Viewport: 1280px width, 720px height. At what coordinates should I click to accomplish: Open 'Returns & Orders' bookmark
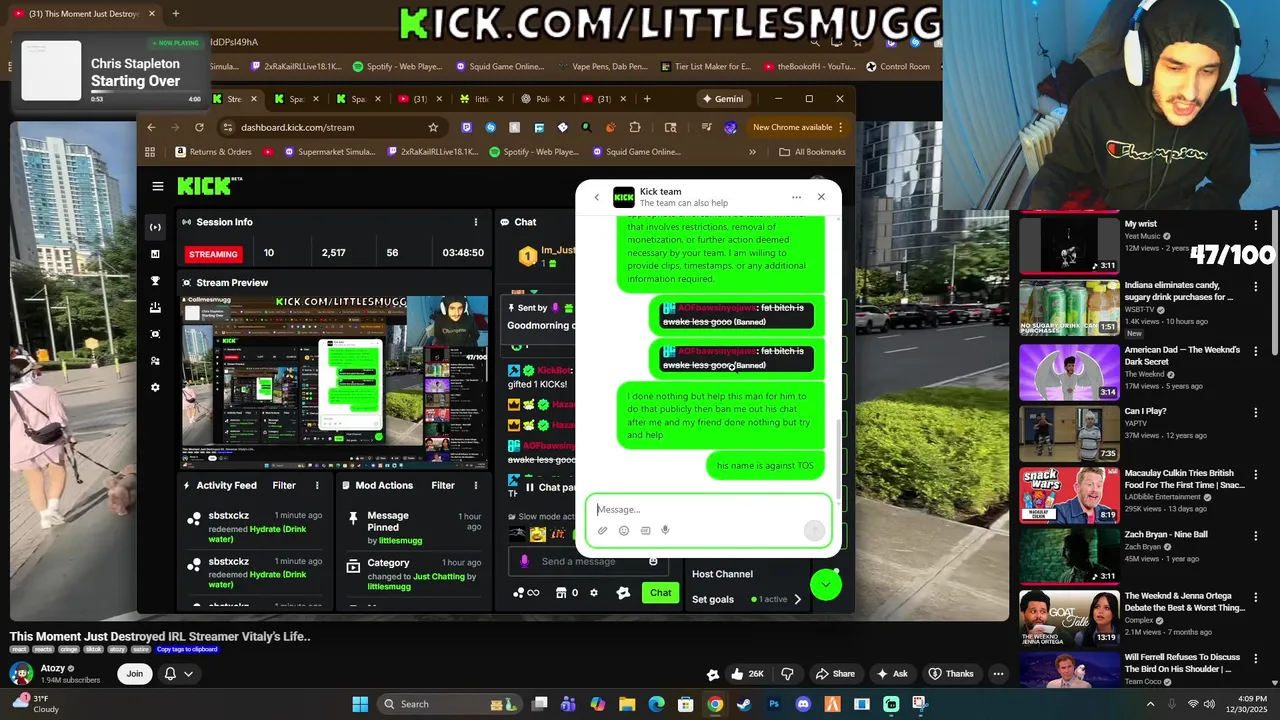coord(213,152)
